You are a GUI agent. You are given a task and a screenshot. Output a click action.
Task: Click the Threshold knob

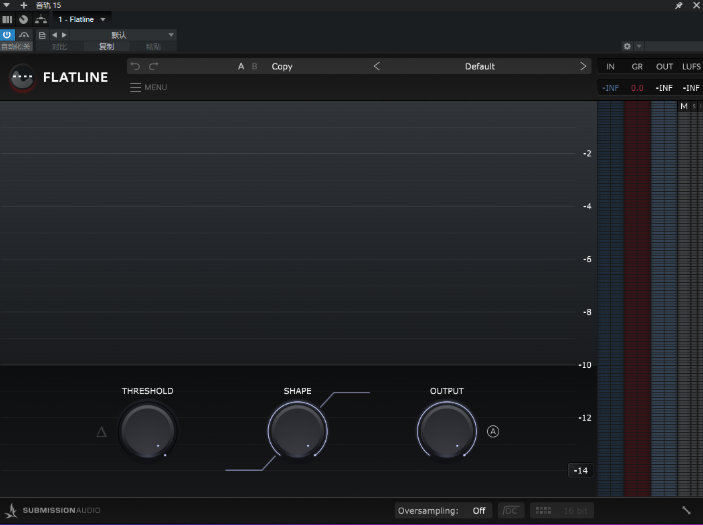click(147, 431)
